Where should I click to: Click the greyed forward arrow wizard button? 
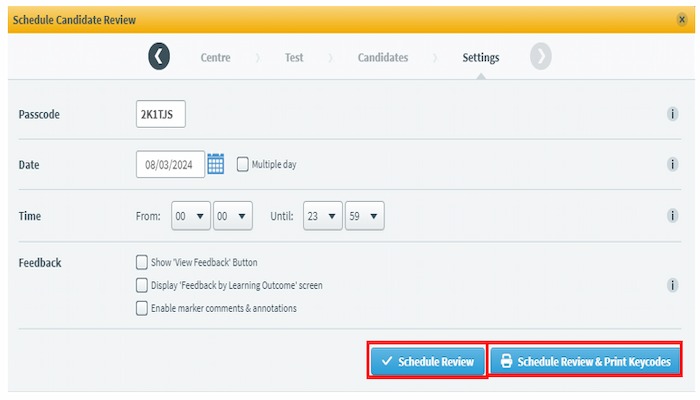pyautogui.click(x=541, y=56)
